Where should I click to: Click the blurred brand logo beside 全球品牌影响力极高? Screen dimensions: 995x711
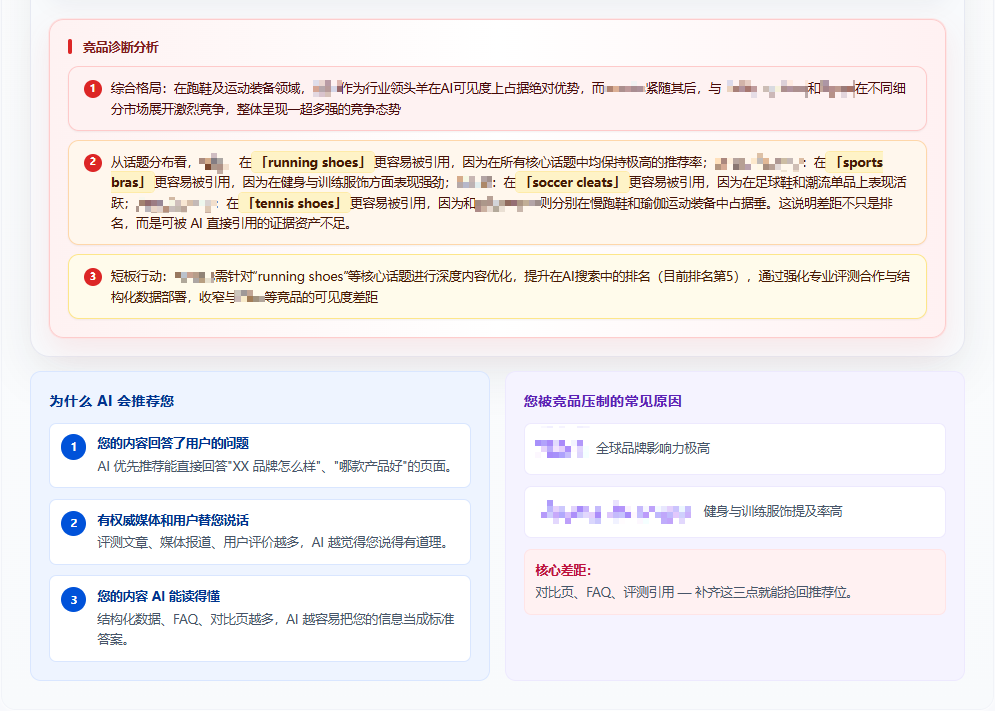[559, 448]
